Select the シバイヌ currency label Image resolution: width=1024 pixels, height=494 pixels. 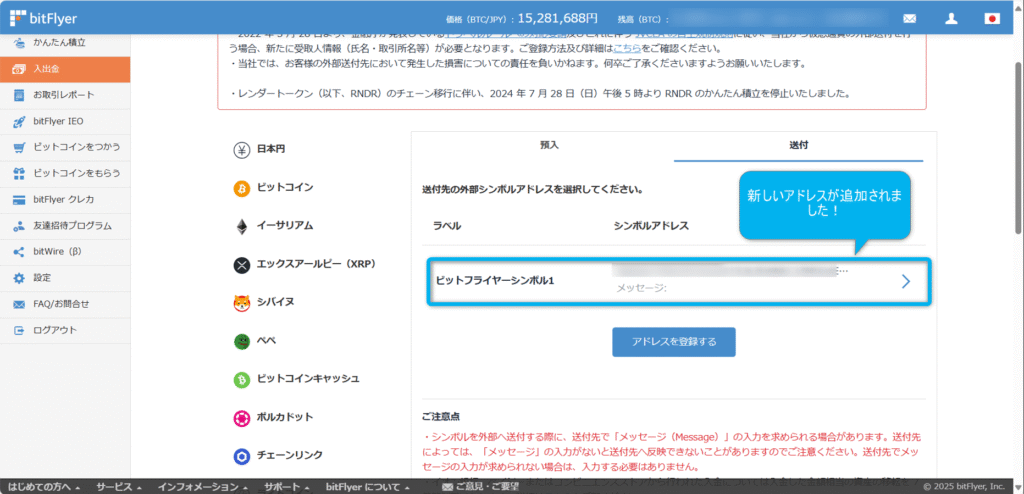tap(275, 302)
